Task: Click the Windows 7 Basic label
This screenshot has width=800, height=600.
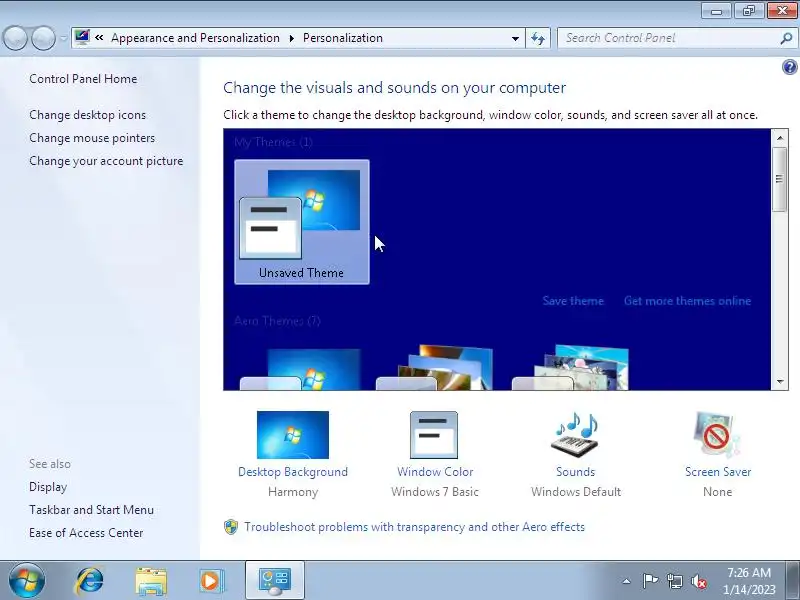Action: click(435, 492)
